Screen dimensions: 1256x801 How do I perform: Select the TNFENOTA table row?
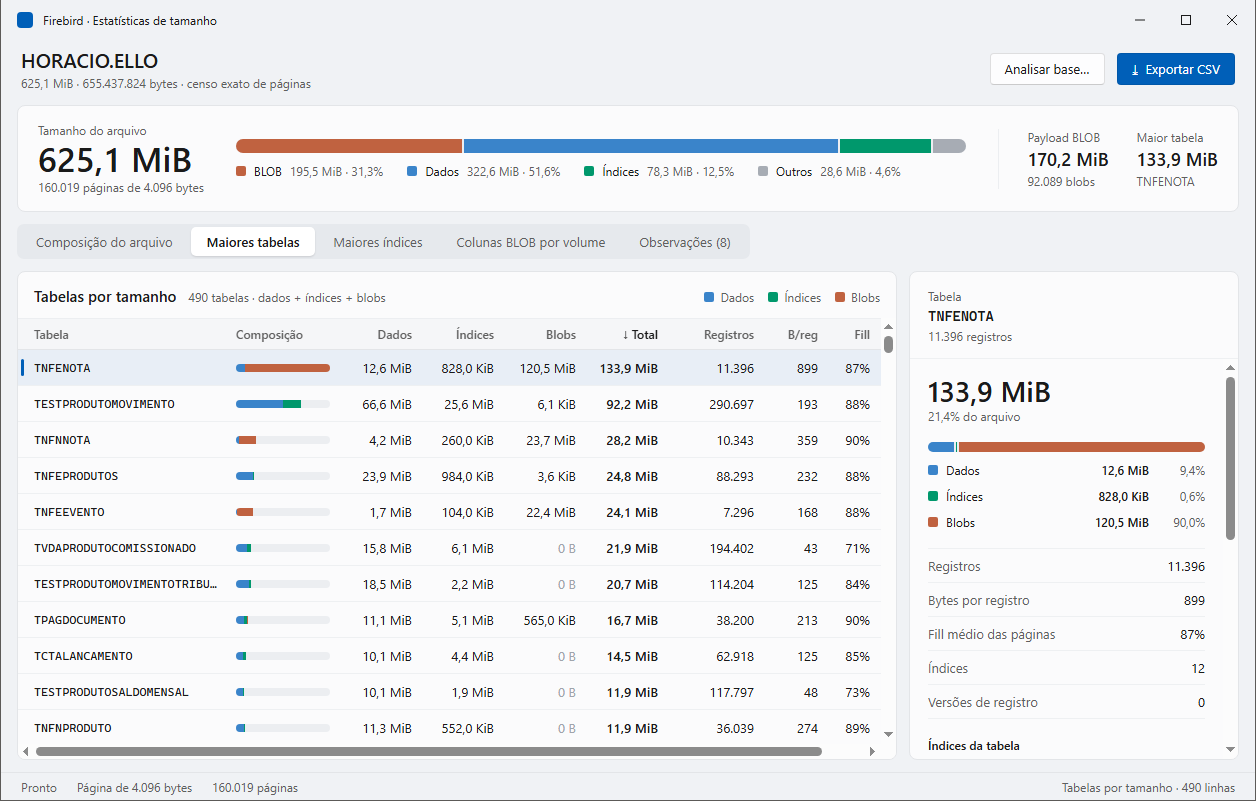tap(450, 368)
